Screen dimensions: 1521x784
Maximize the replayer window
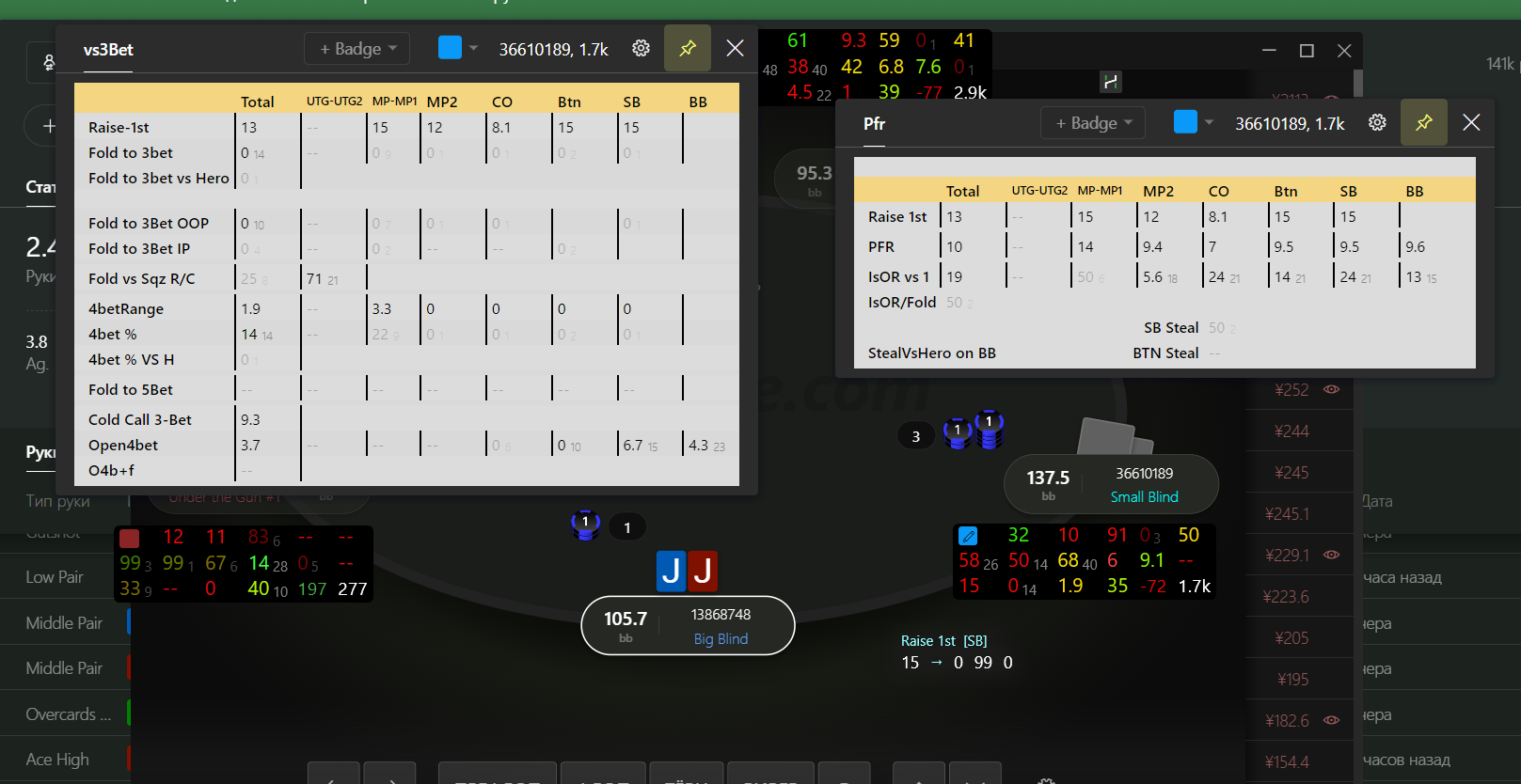[1307, 51]
